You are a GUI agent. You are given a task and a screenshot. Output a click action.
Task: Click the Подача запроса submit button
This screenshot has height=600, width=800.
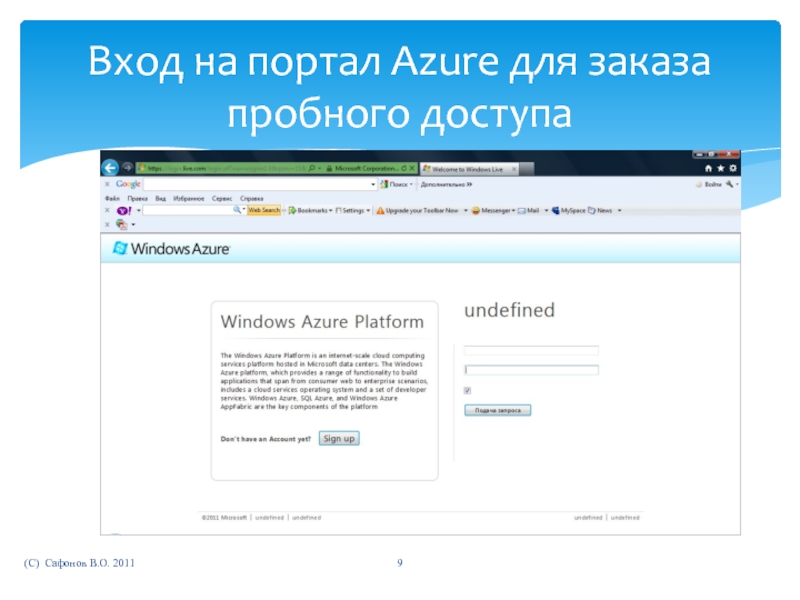[497, 410]
